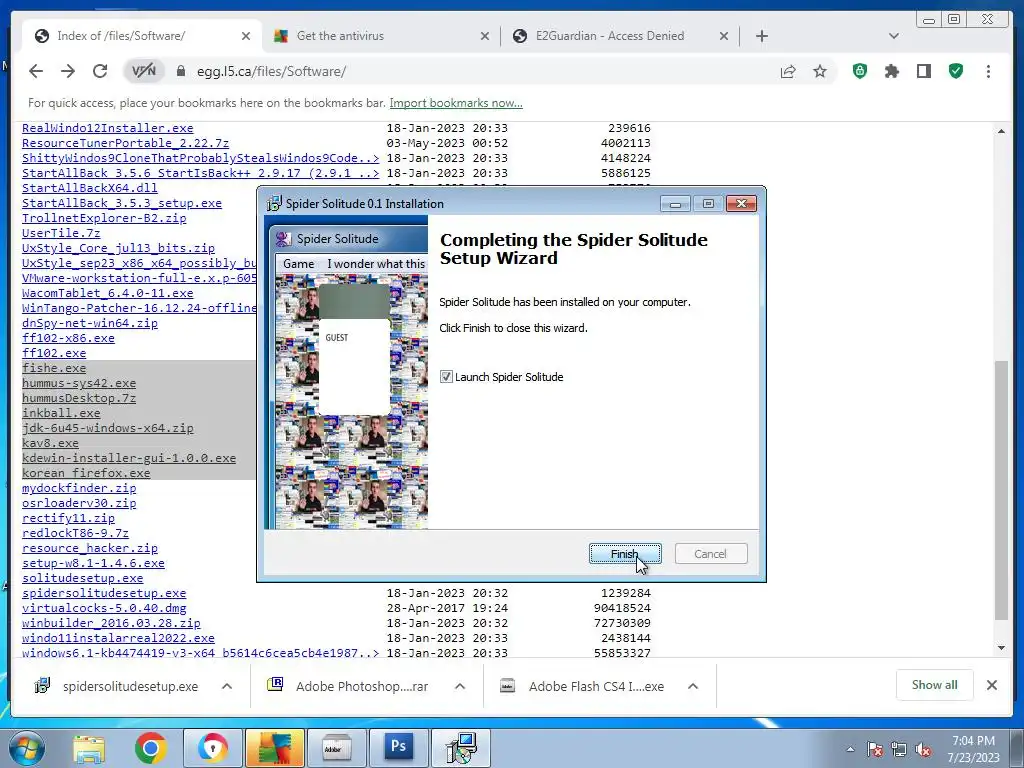Open the VPN badge in the address bar
The height and width of the screenshot is (768, 1024).
144,71
